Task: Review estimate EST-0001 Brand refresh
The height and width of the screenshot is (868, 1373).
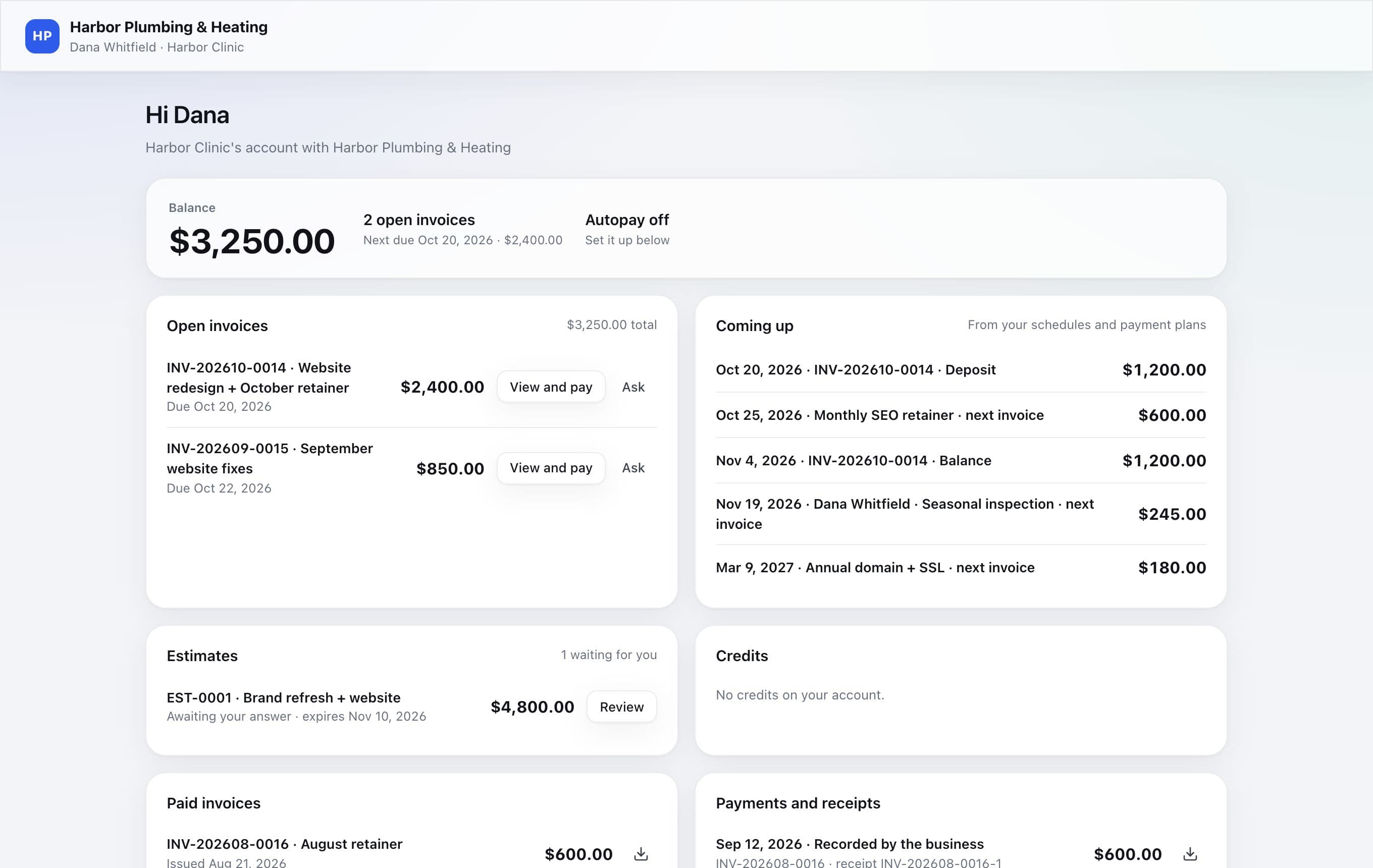Action: click(621, 707)
